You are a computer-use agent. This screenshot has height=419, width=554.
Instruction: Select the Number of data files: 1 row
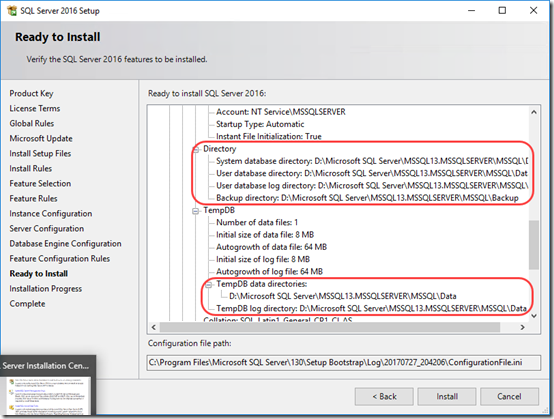coord(257,223)
